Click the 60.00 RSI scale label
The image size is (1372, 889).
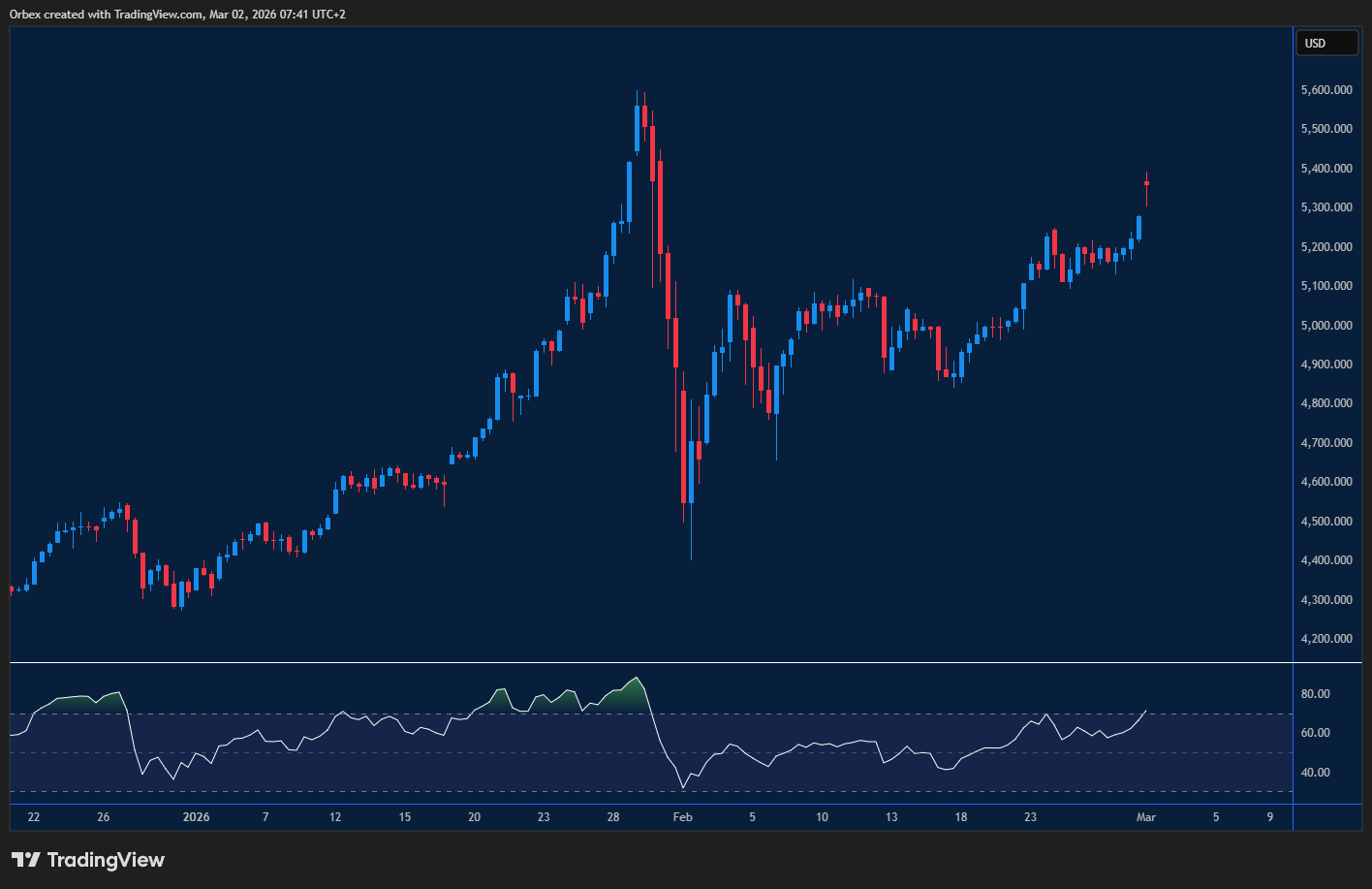click(1316, 733)
